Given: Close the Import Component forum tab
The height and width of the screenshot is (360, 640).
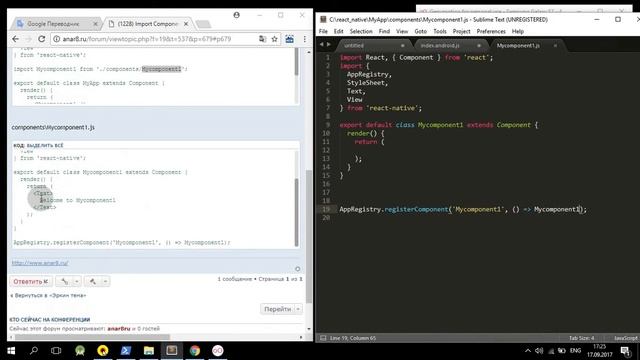Looking at the screenshot, I should [x=186, y=24].
